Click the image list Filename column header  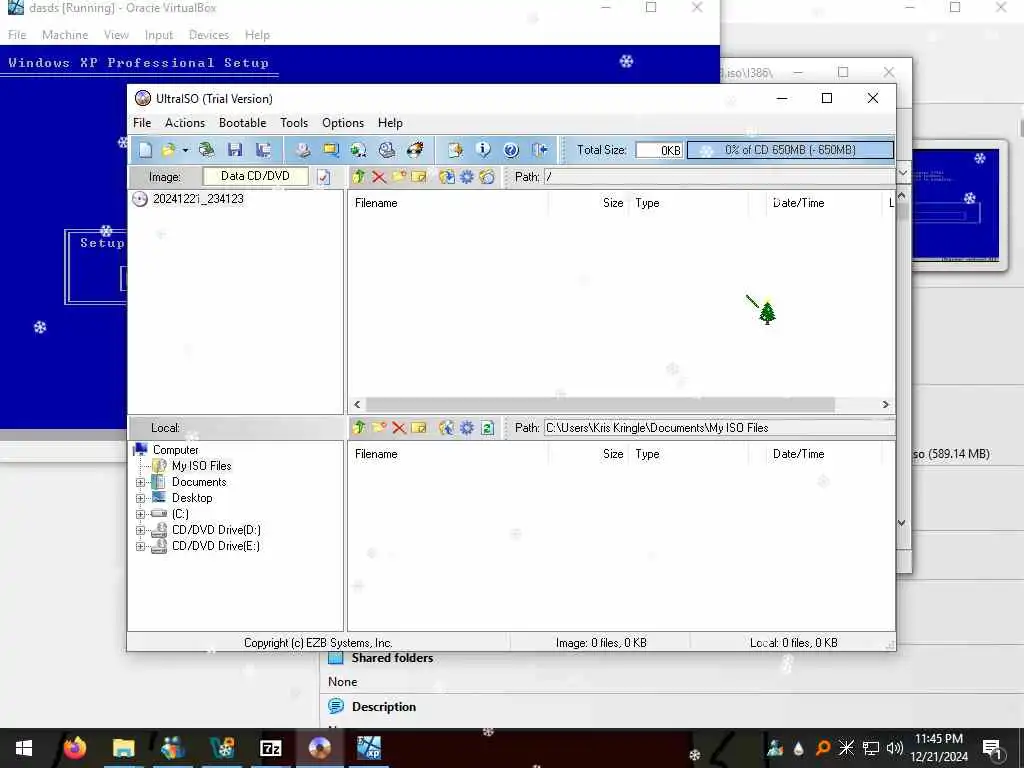[x=448, y=203]
